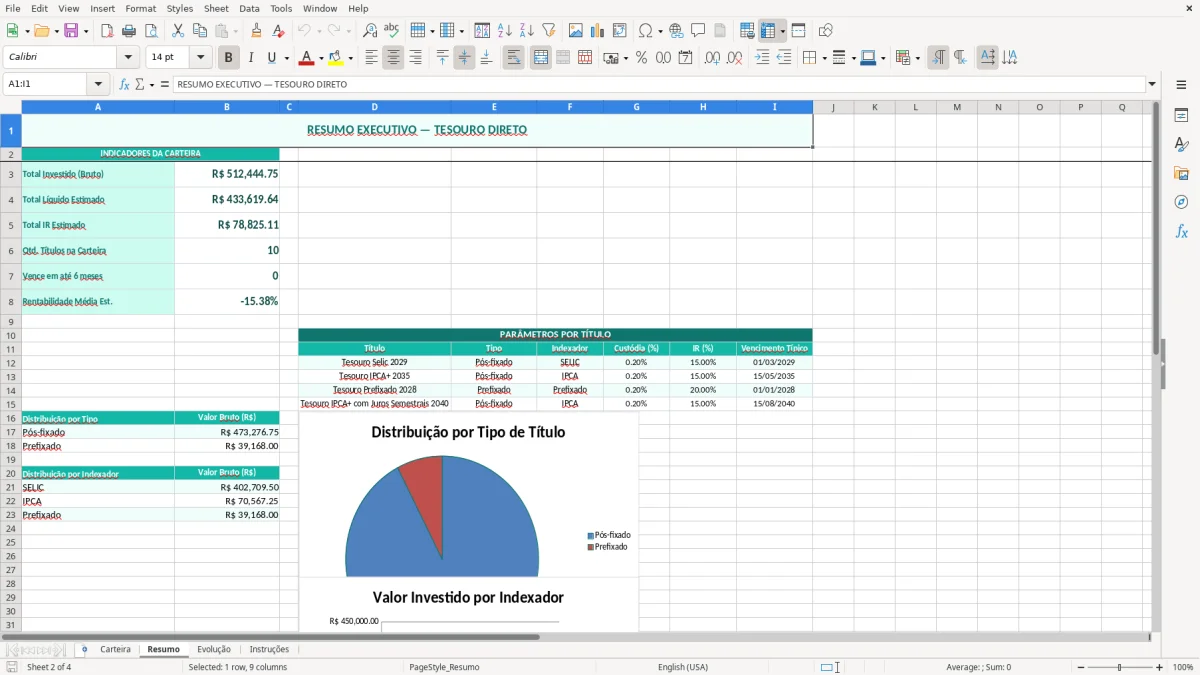Click the formula equals button
The image size is (1200, 675).
coord(164,84)
